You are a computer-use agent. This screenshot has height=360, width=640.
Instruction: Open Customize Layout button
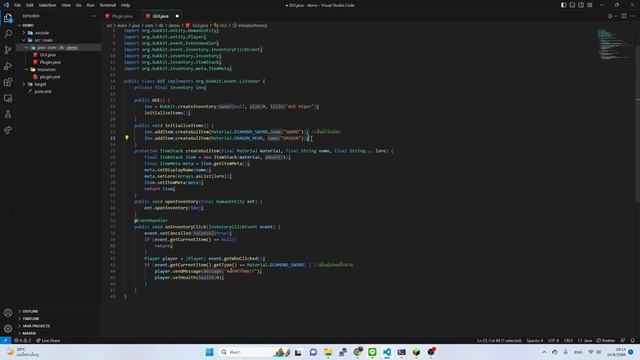pos(590,5)
